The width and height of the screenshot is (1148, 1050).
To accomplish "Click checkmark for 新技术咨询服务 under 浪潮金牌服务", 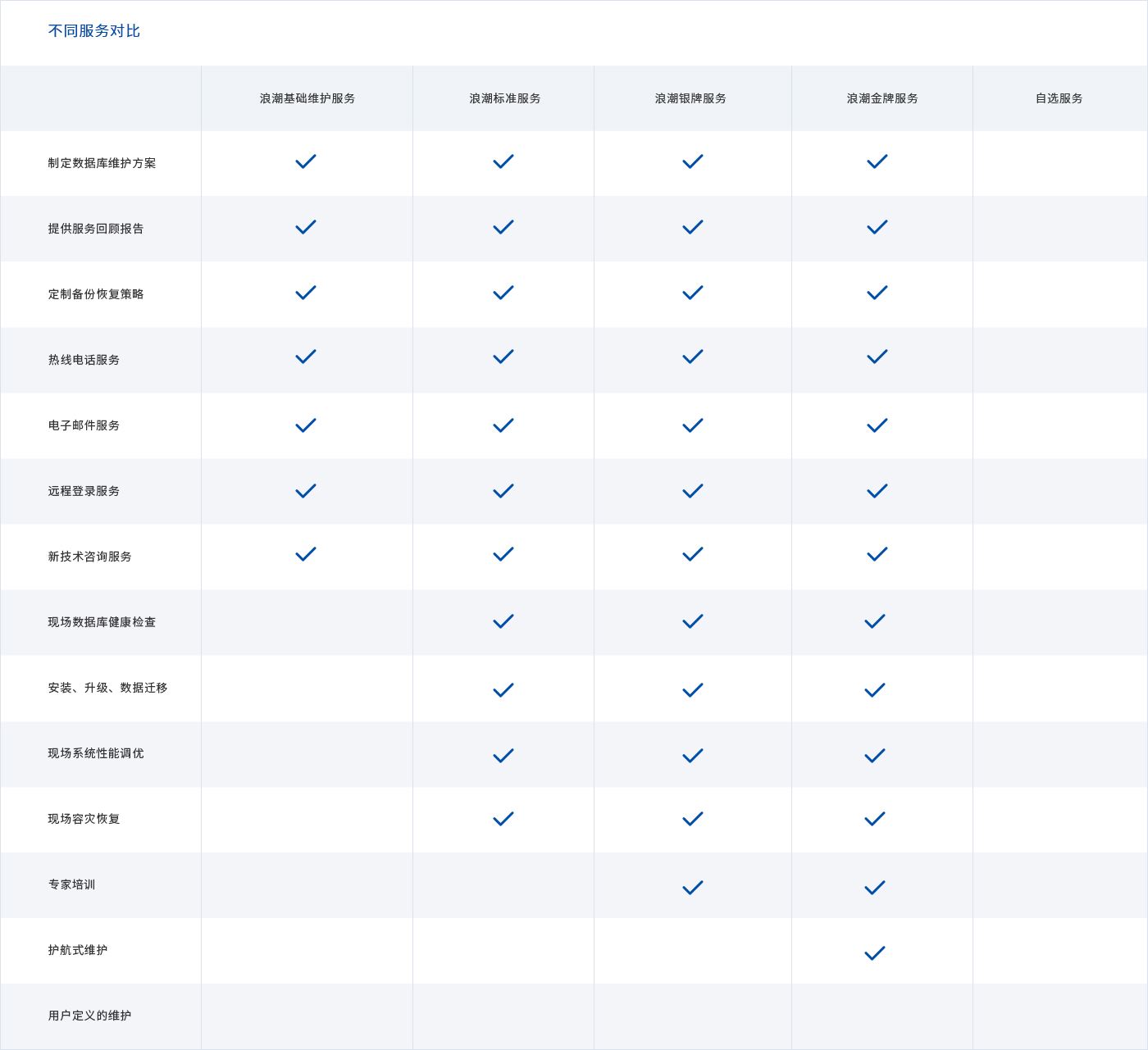I will tap(877, 554).
